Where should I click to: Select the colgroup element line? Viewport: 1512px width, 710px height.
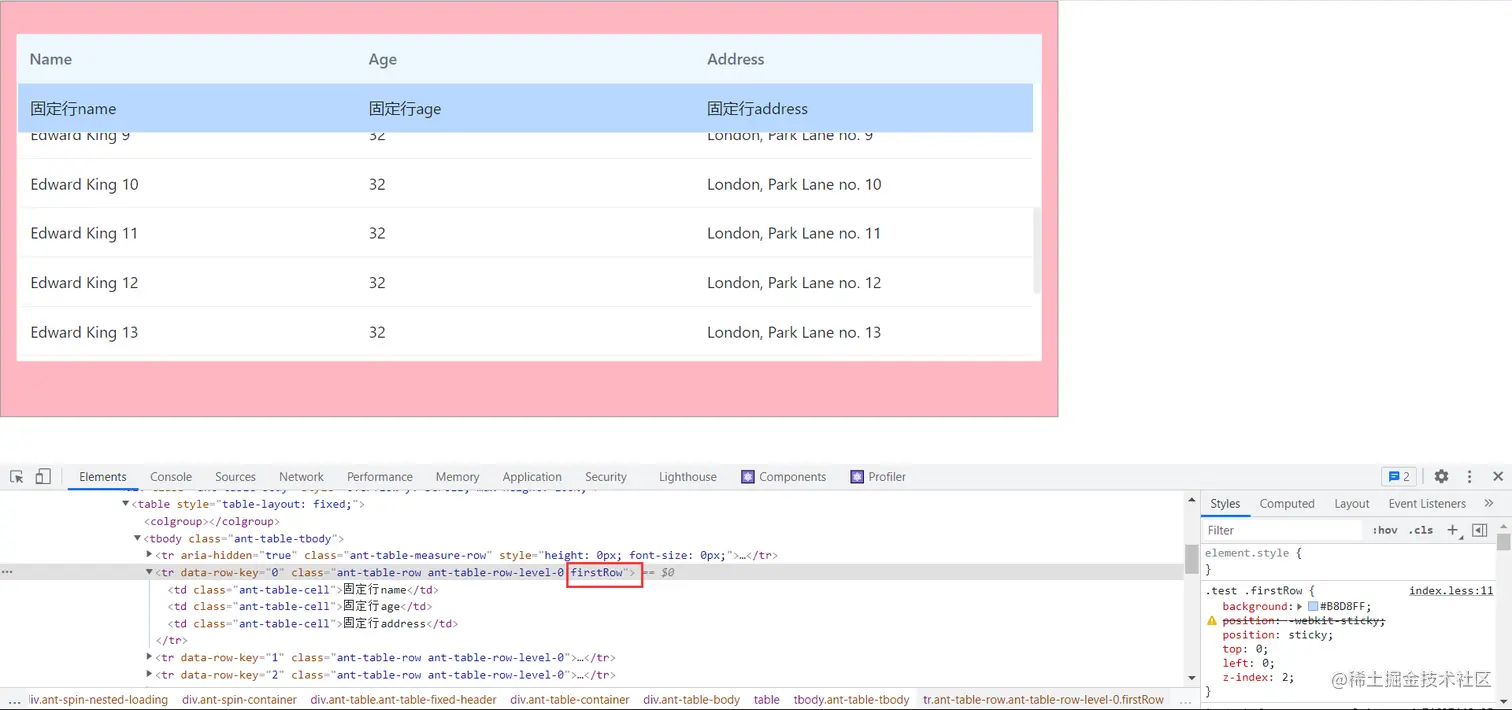click(x=212, y=521)
